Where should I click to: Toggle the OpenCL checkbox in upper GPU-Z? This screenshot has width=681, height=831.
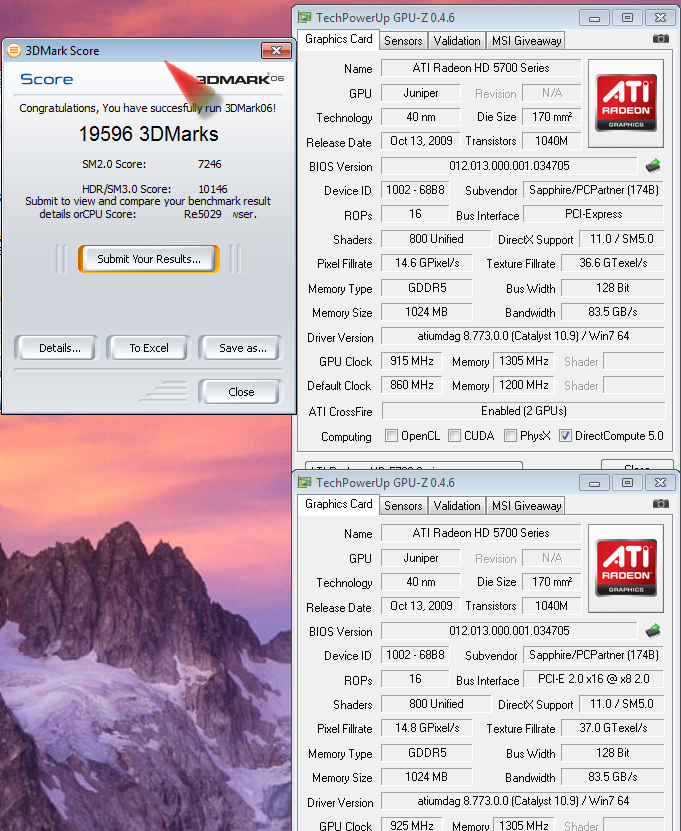(x=391, y=436)
